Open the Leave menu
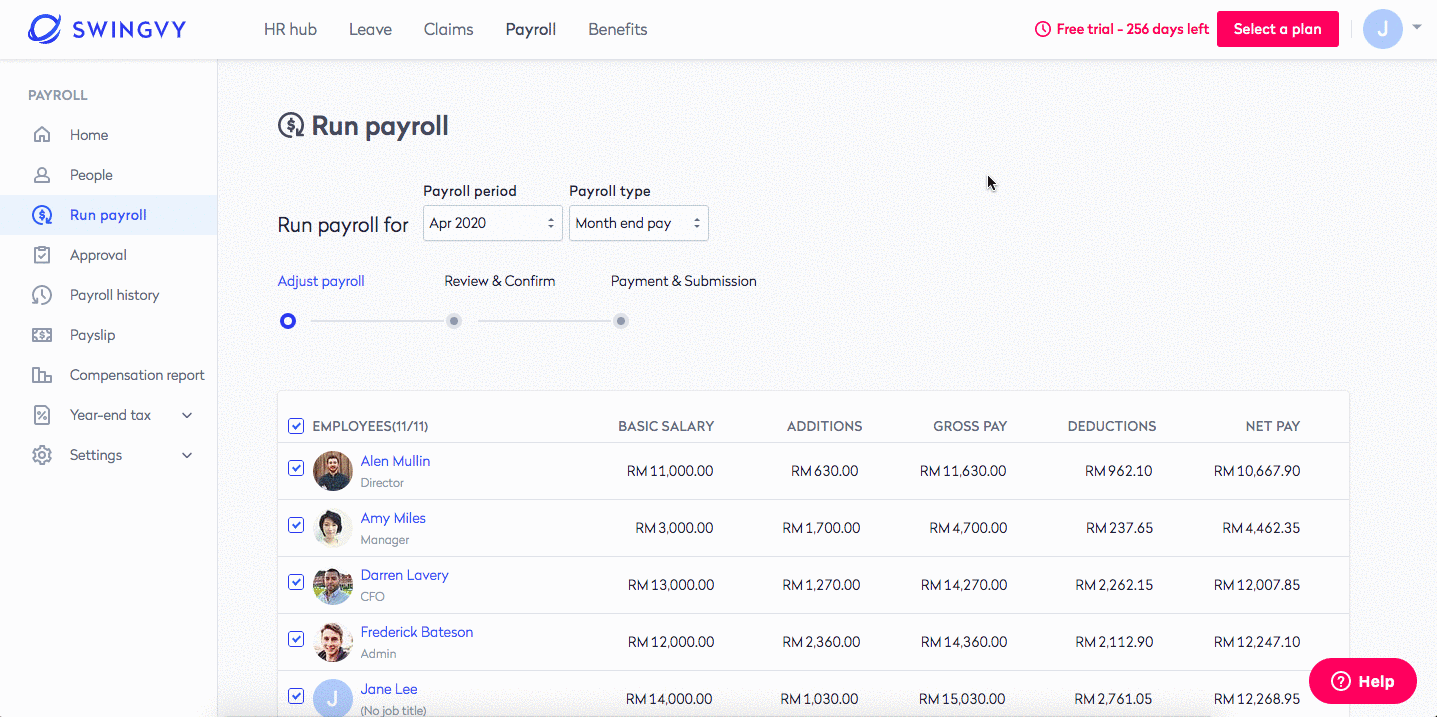Image resolution: width=1437 pixels, height=717 pixels. coord(370,29)
